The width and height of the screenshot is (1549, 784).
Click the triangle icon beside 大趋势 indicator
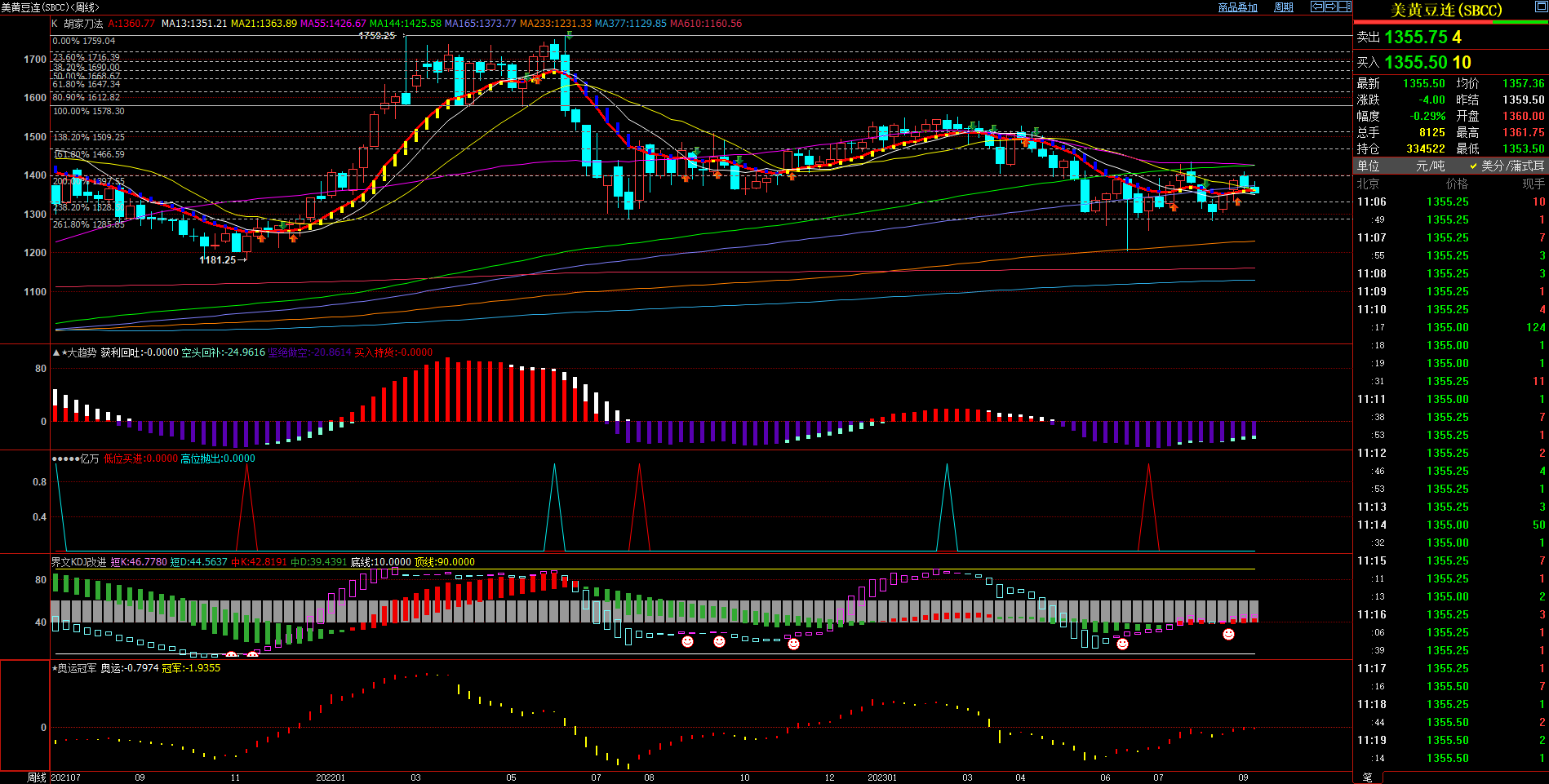[56, 352]
